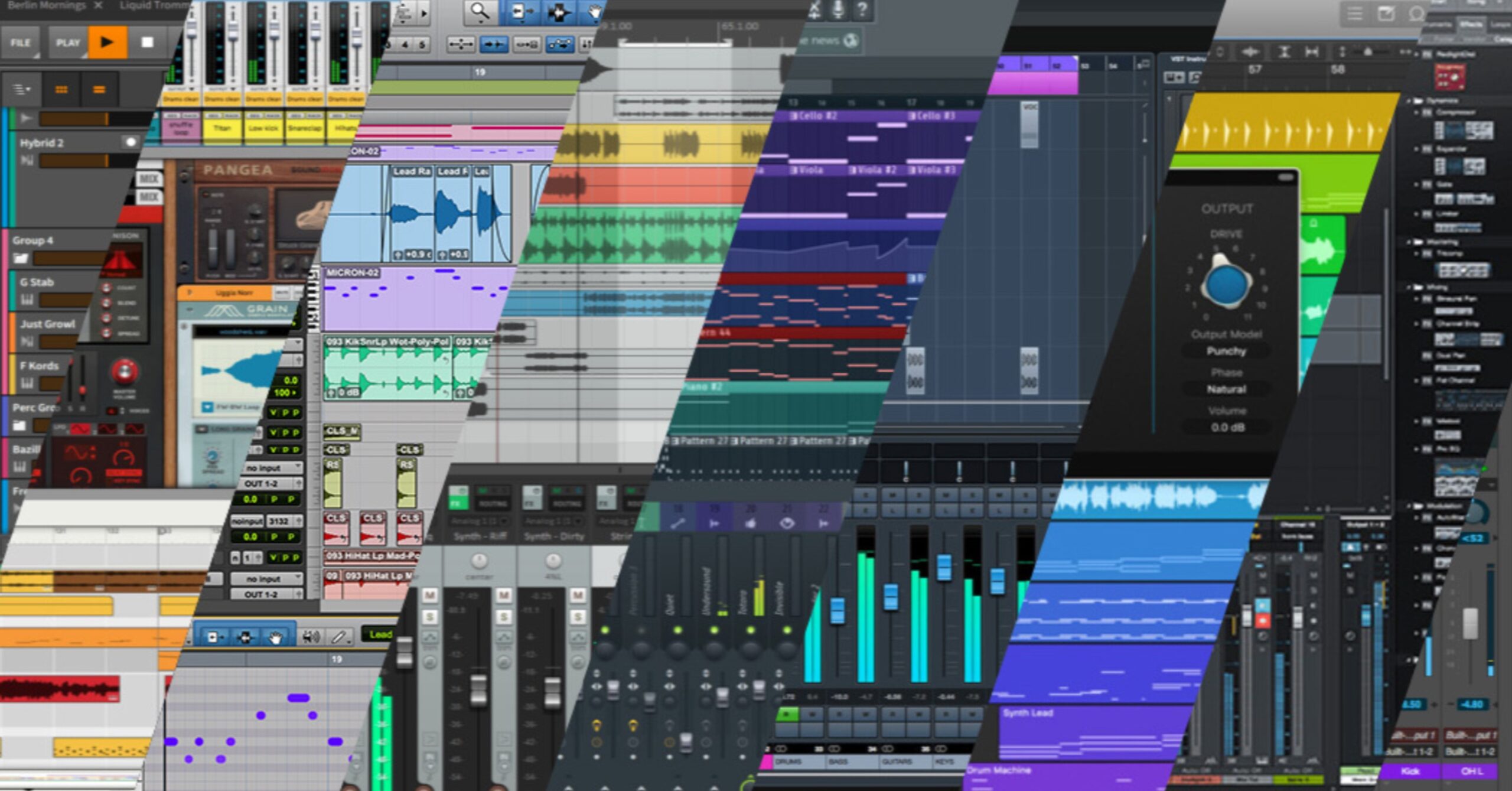Image resolution: width=1512 pixels, height=791 pixels.
Task: Click the Just Growl track icon
Action: (x=27, y=341)
